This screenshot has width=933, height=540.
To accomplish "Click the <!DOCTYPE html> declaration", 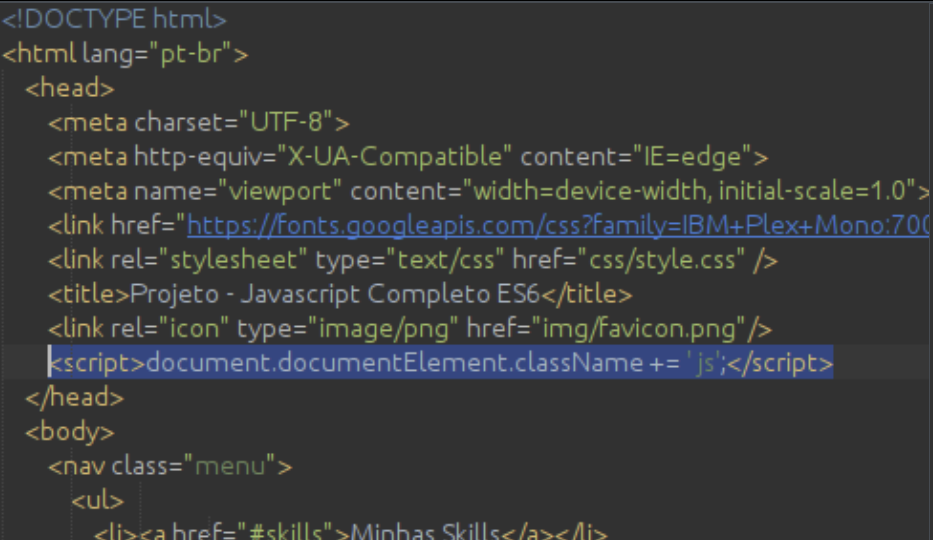I will (x=114, y=19).
